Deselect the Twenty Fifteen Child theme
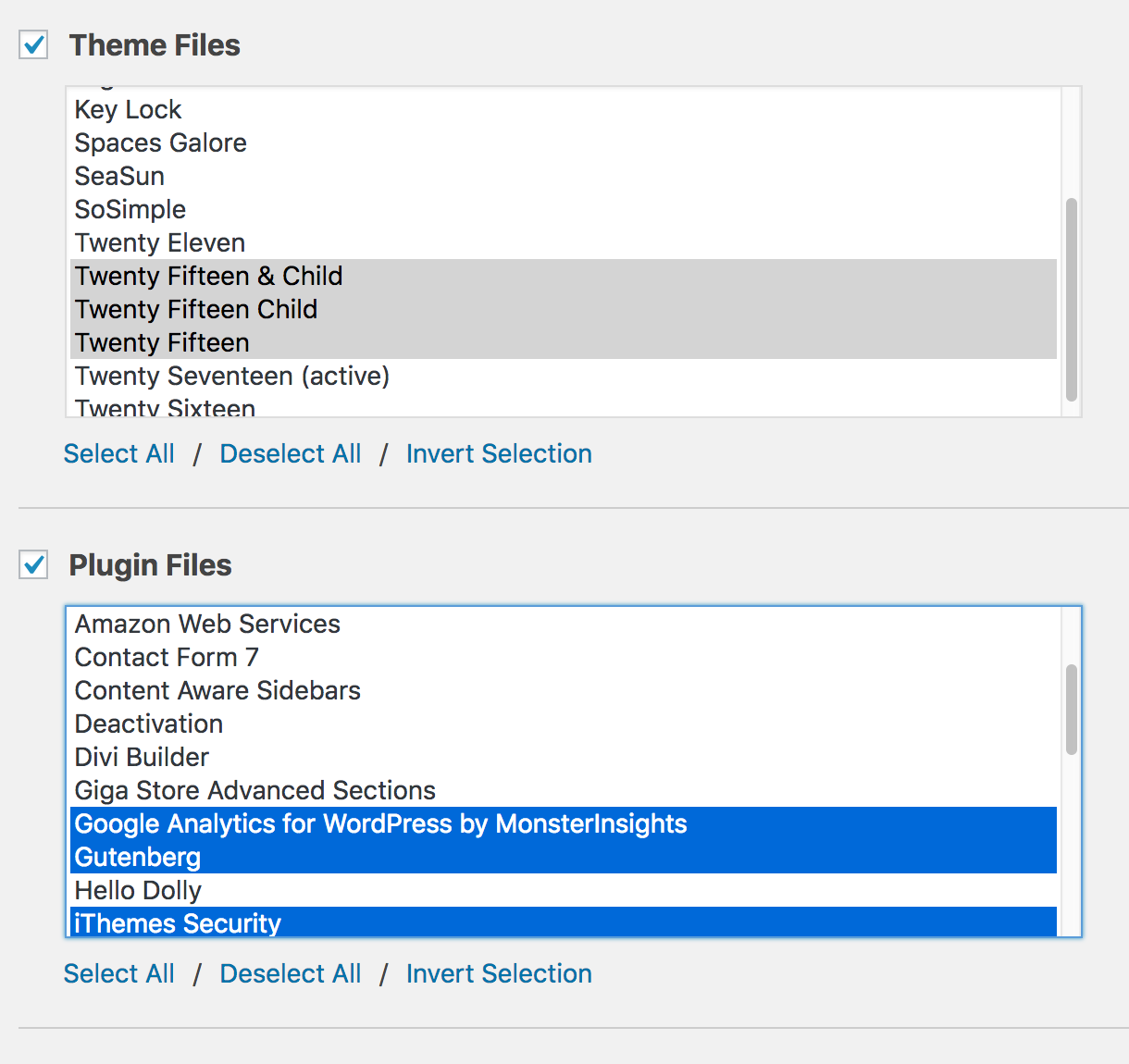The height and width of the screenshot is (1064, 1129). tap(195, 309)
